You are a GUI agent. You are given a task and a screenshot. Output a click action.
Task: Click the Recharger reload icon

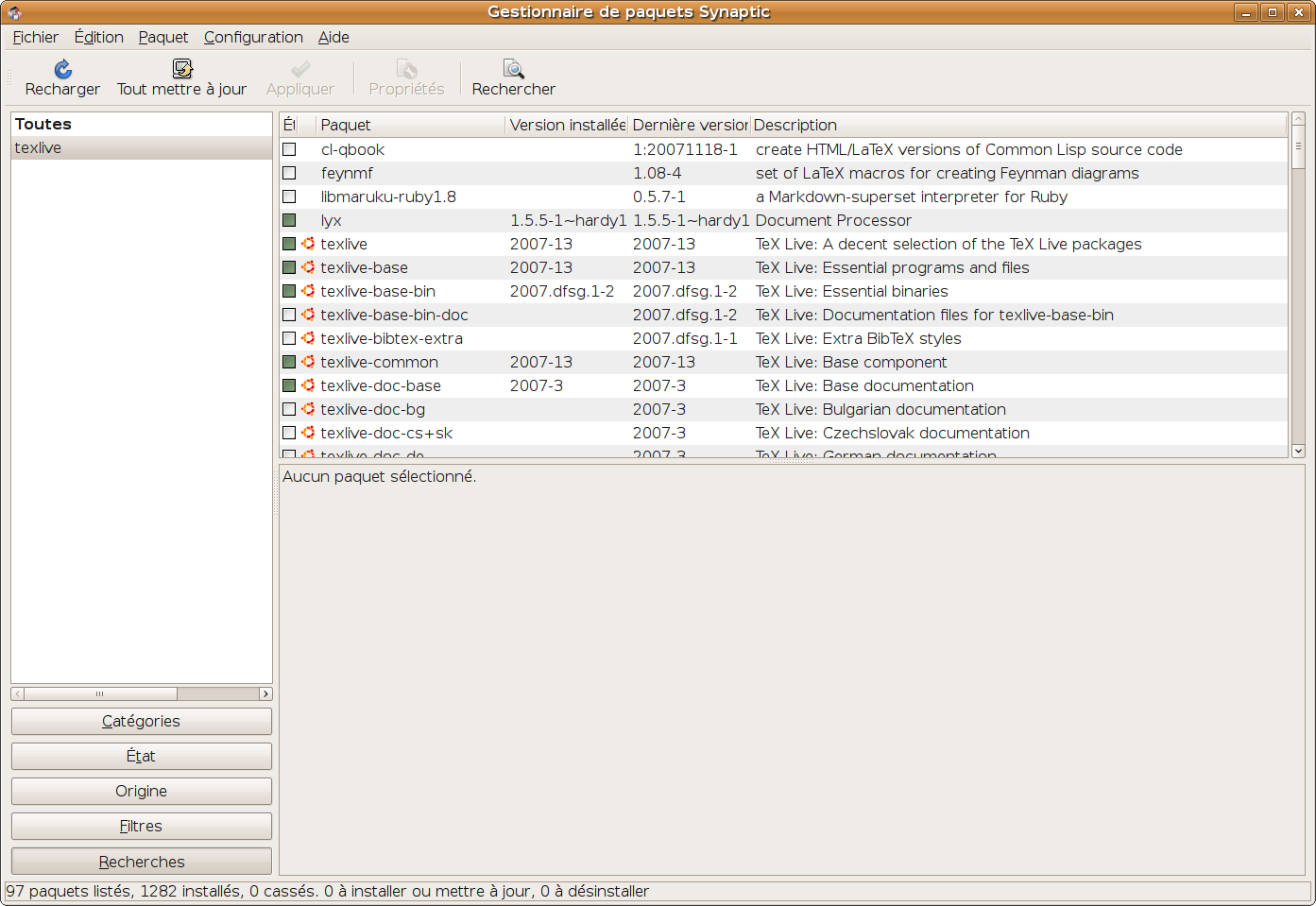pos(62,69)
